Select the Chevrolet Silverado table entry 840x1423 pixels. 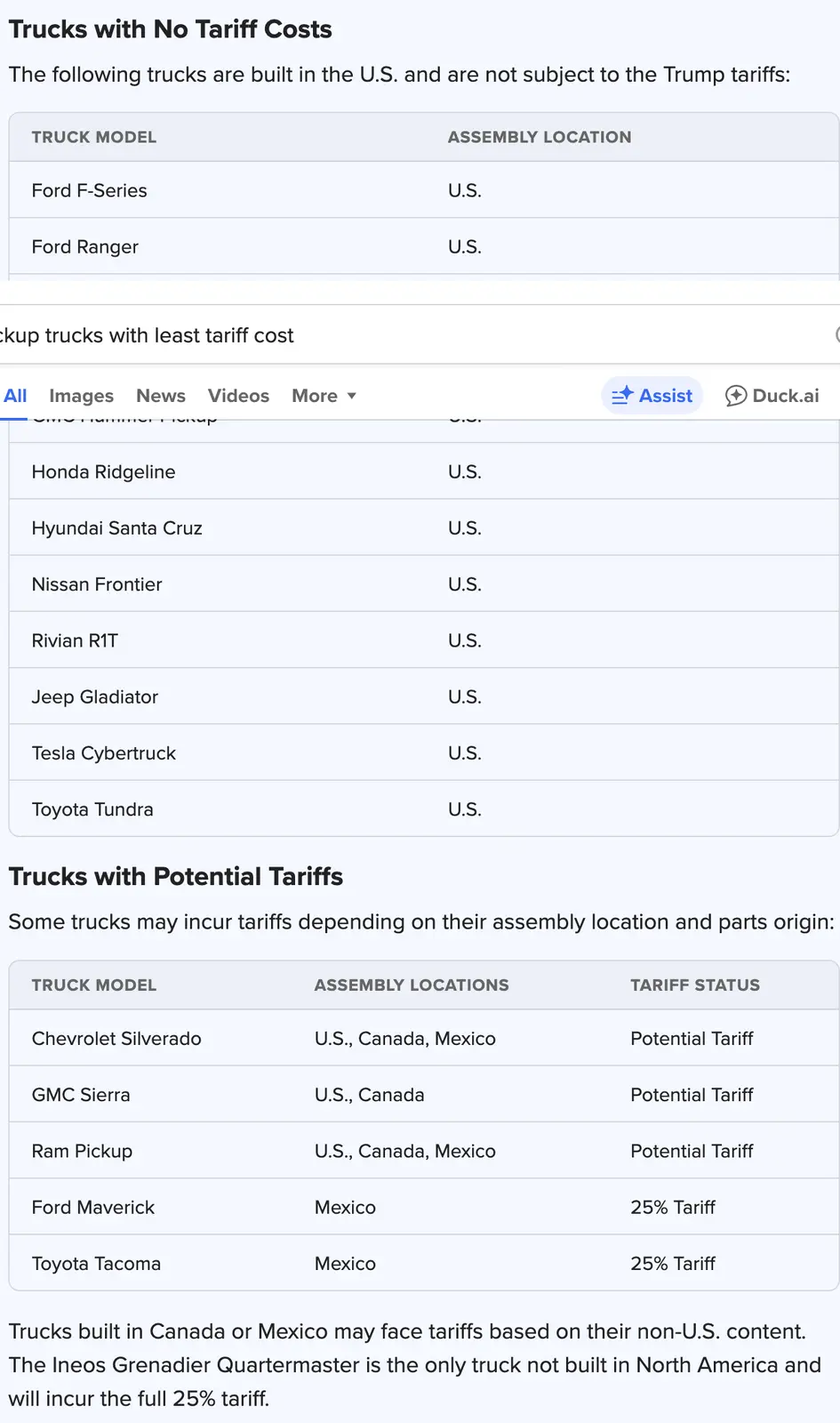116,1039
